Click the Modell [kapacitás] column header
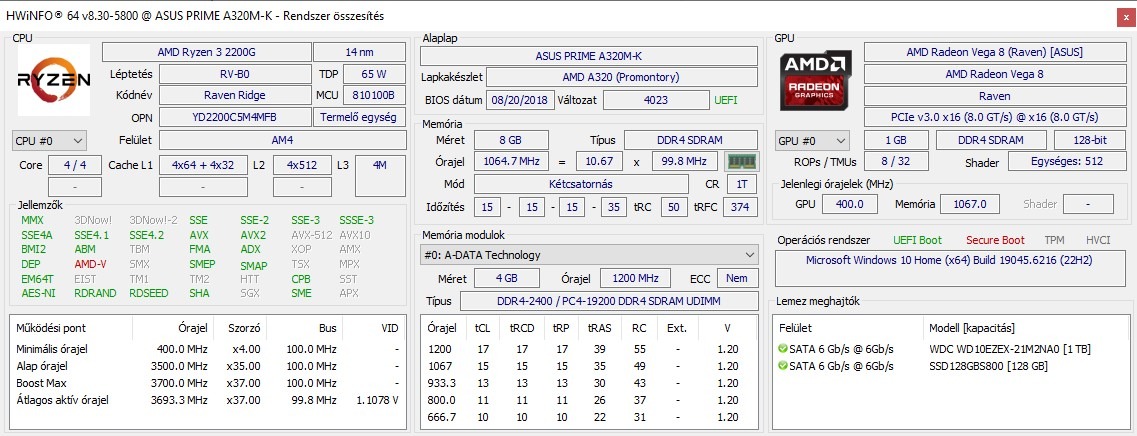1137x436 pixels. [972, 328]
